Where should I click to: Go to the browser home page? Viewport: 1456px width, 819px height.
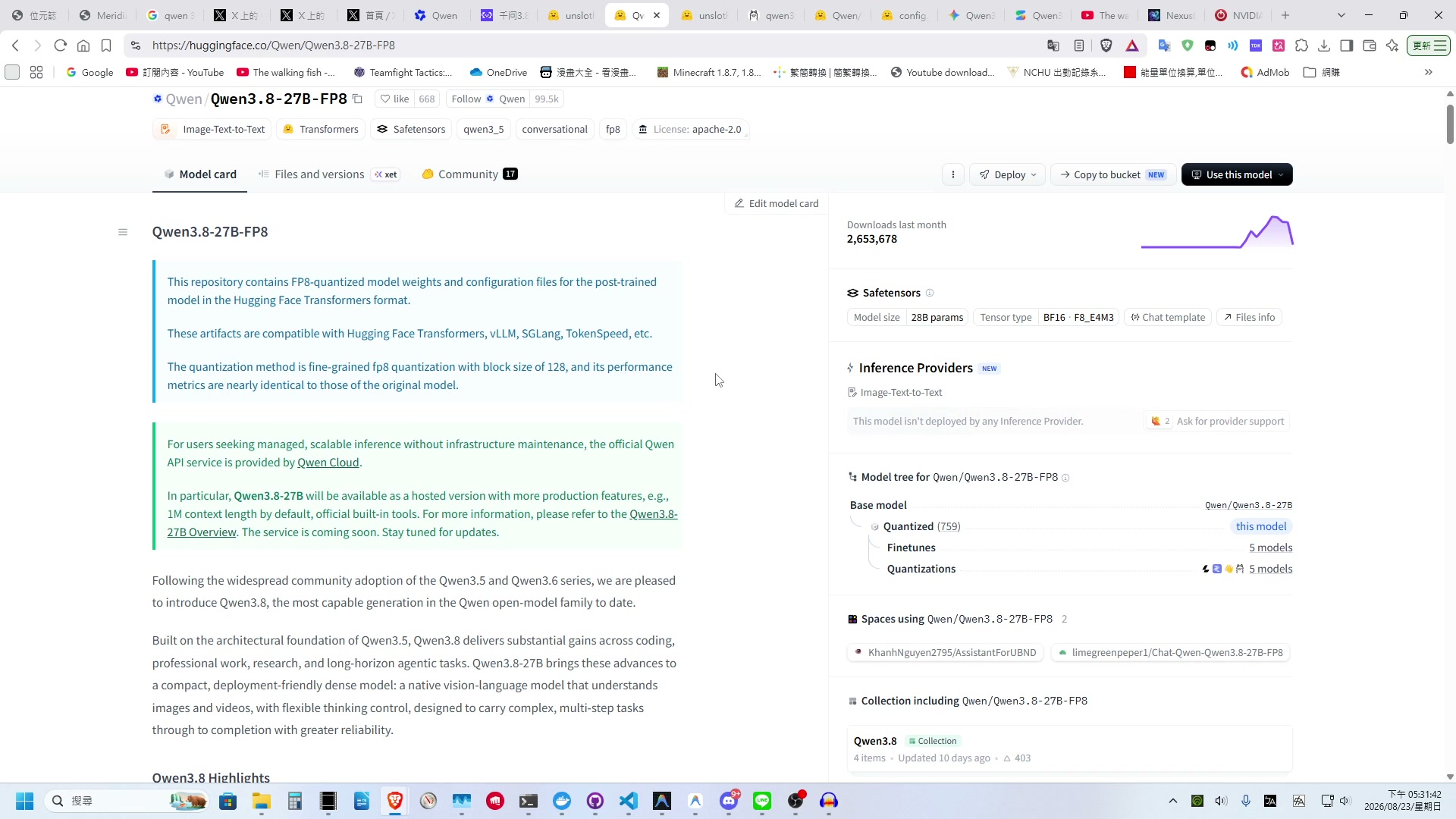tap(83, 45)
